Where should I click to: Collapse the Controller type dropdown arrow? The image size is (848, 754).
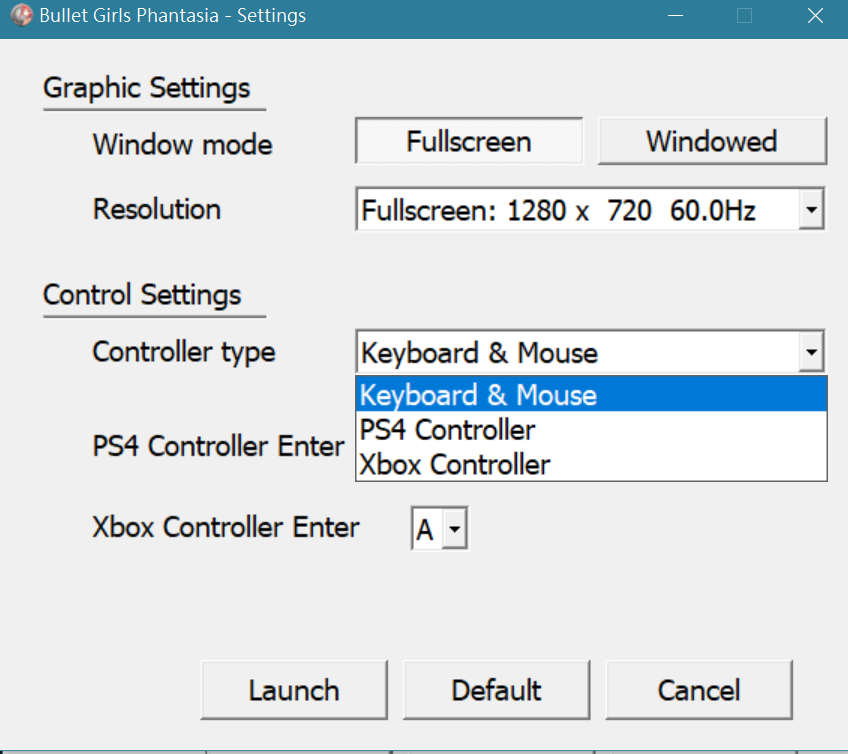812,353
